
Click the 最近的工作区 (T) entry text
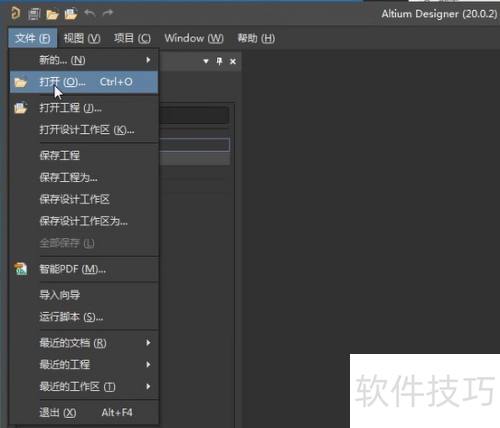click(x=77, y=386)
